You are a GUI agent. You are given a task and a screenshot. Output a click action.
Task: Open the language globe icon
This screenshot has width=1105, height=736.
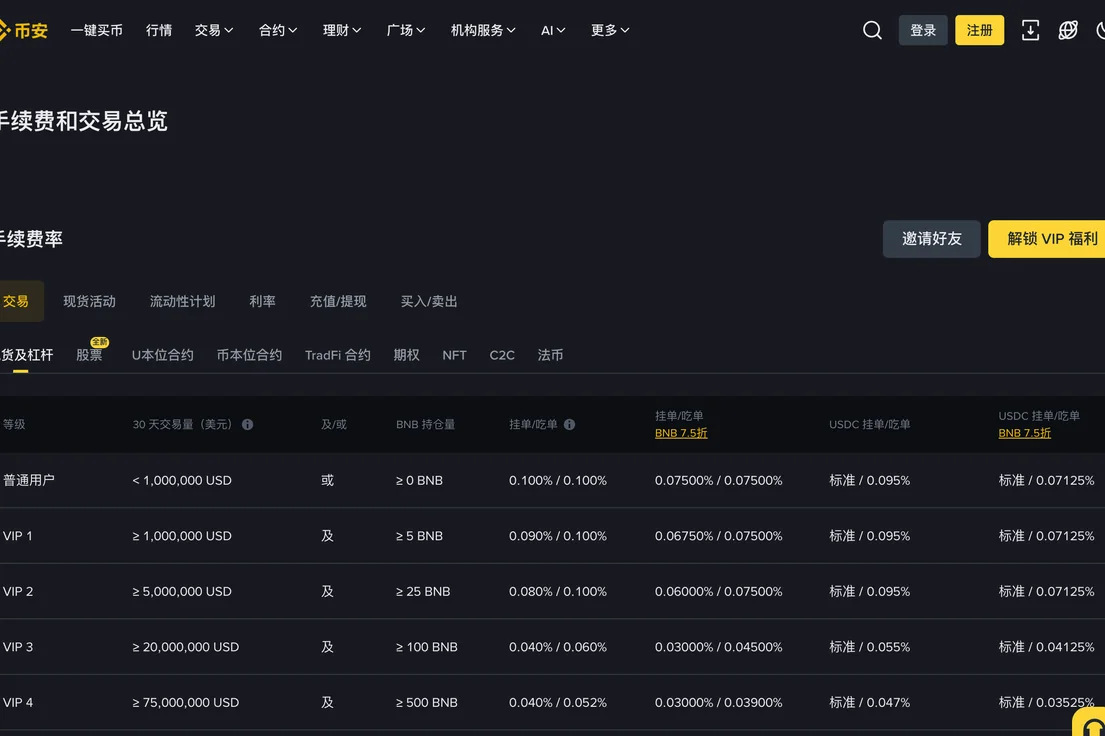(1068, 30)
